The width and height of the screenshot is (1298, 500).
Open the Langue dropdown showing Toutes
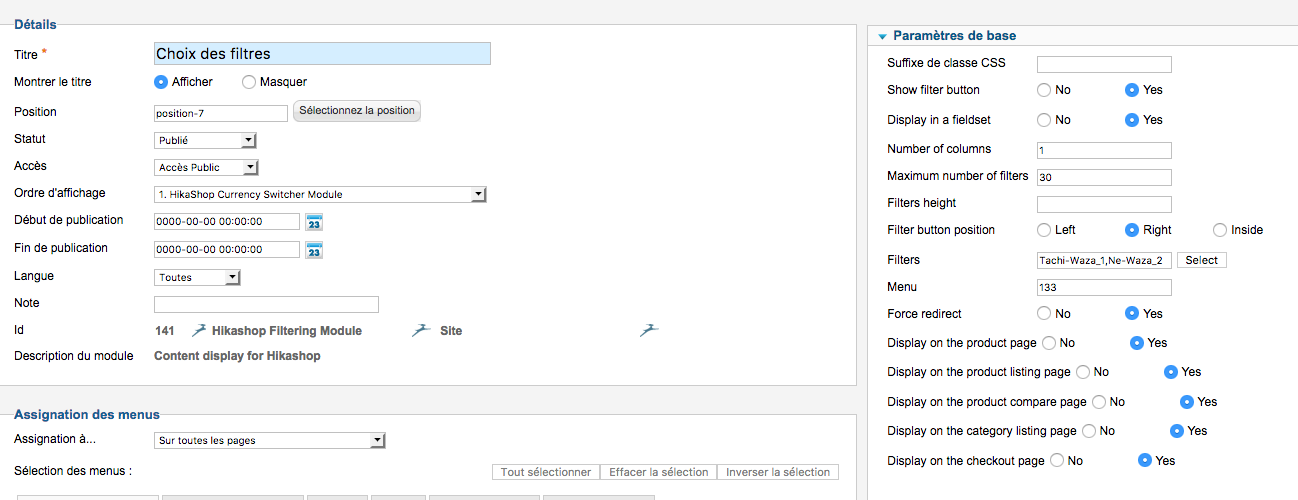pyautogui.click(x=197, y=278)
